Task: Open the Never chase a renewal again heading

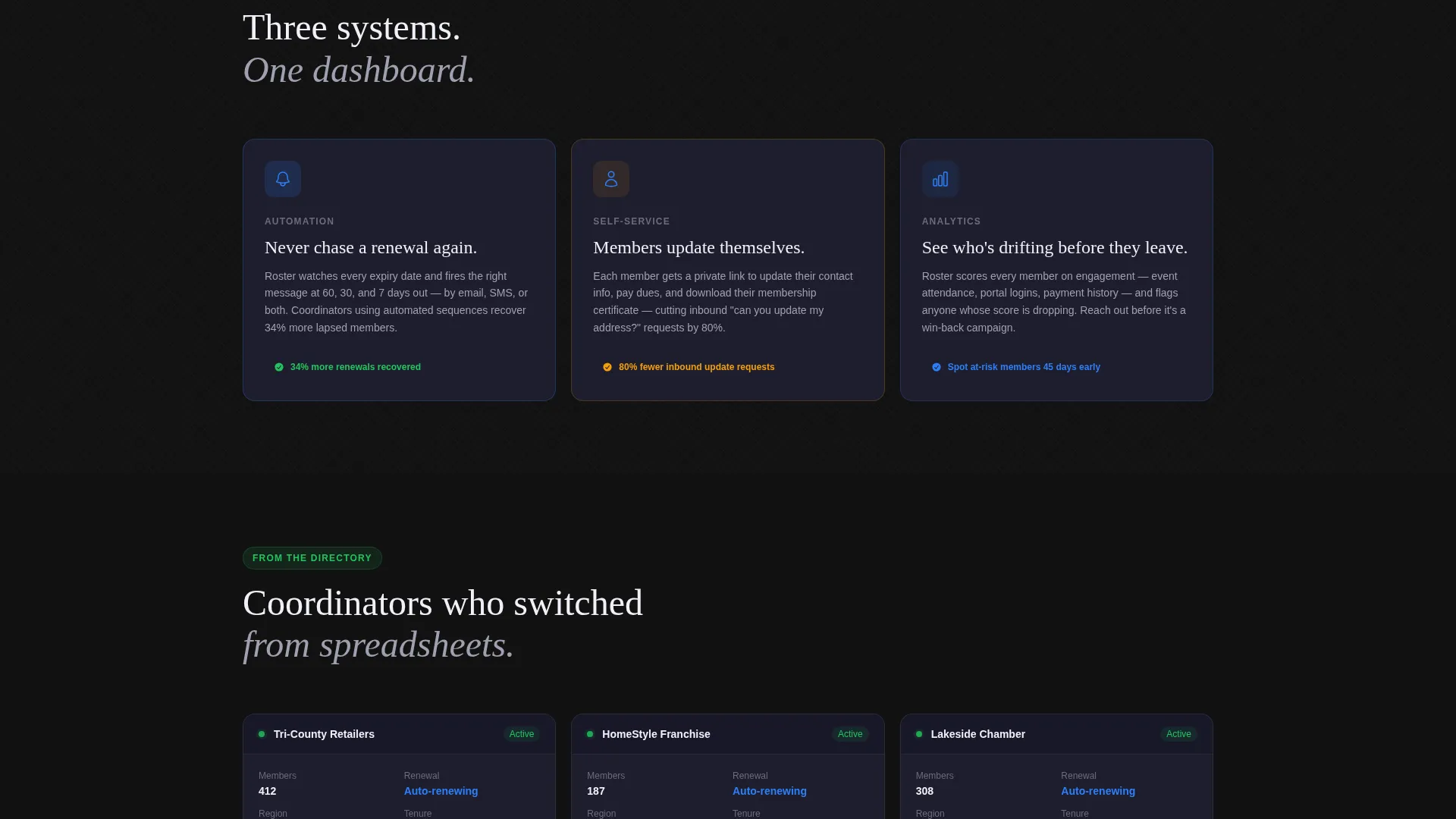Action: (x=371, y=247)
